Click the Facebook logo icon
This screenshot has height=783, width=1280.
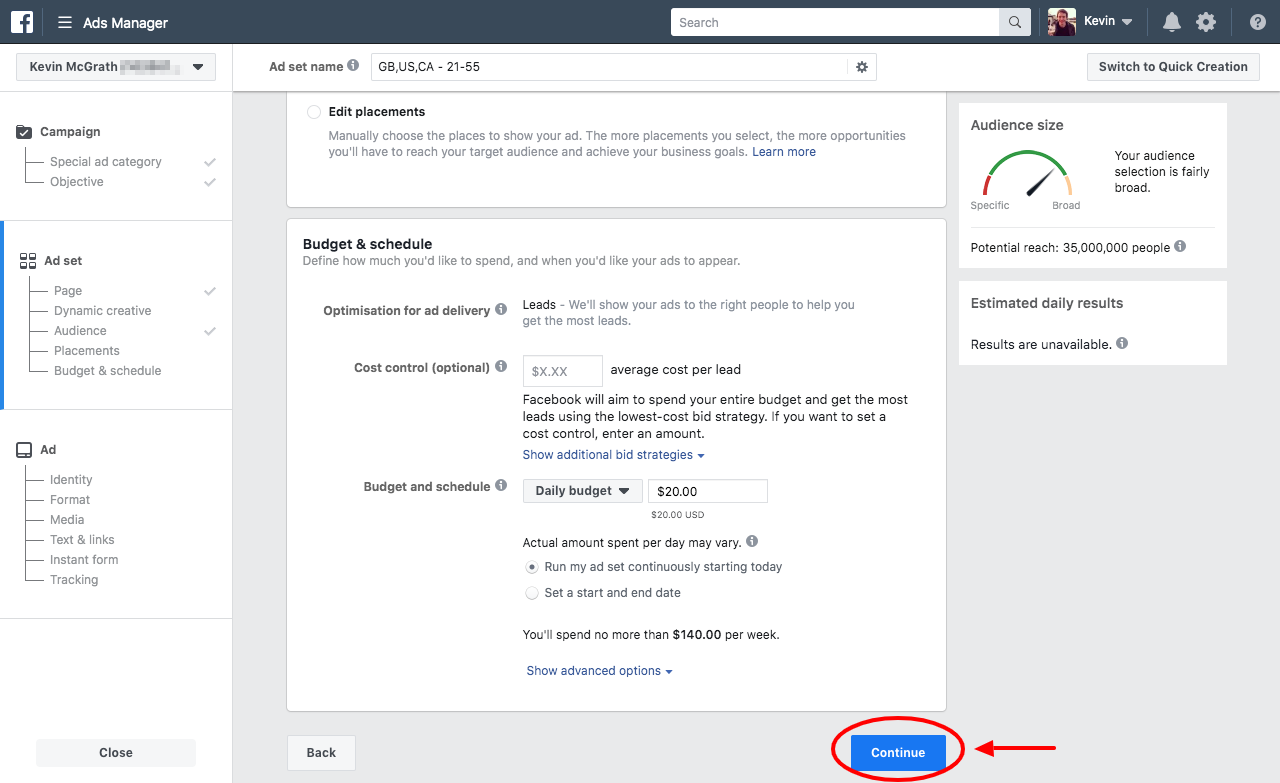22,22
